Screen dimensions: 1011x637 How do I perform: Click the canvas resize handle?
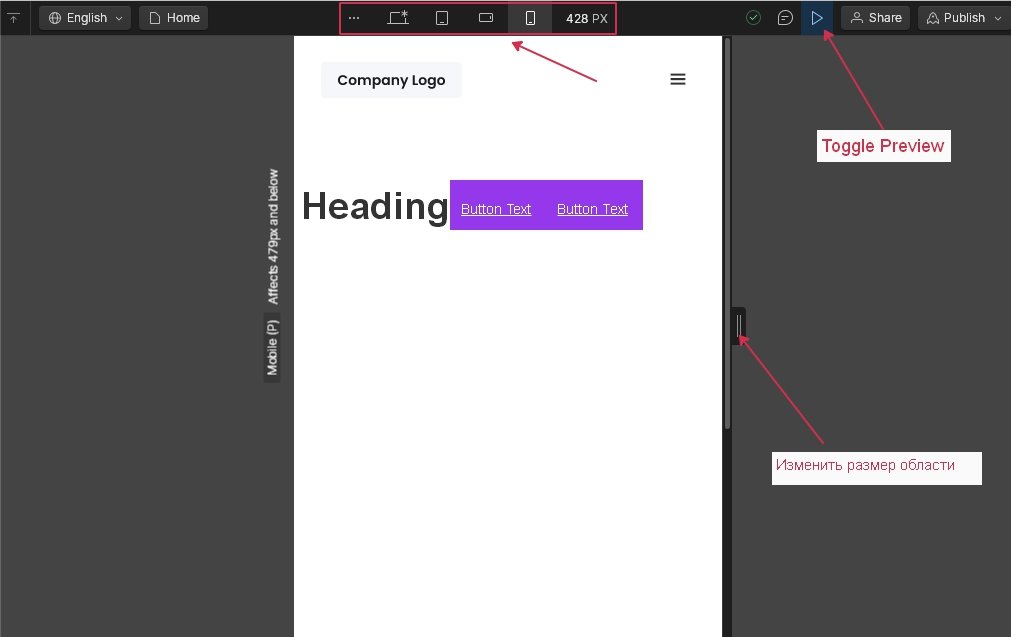[x=739, y=326]
